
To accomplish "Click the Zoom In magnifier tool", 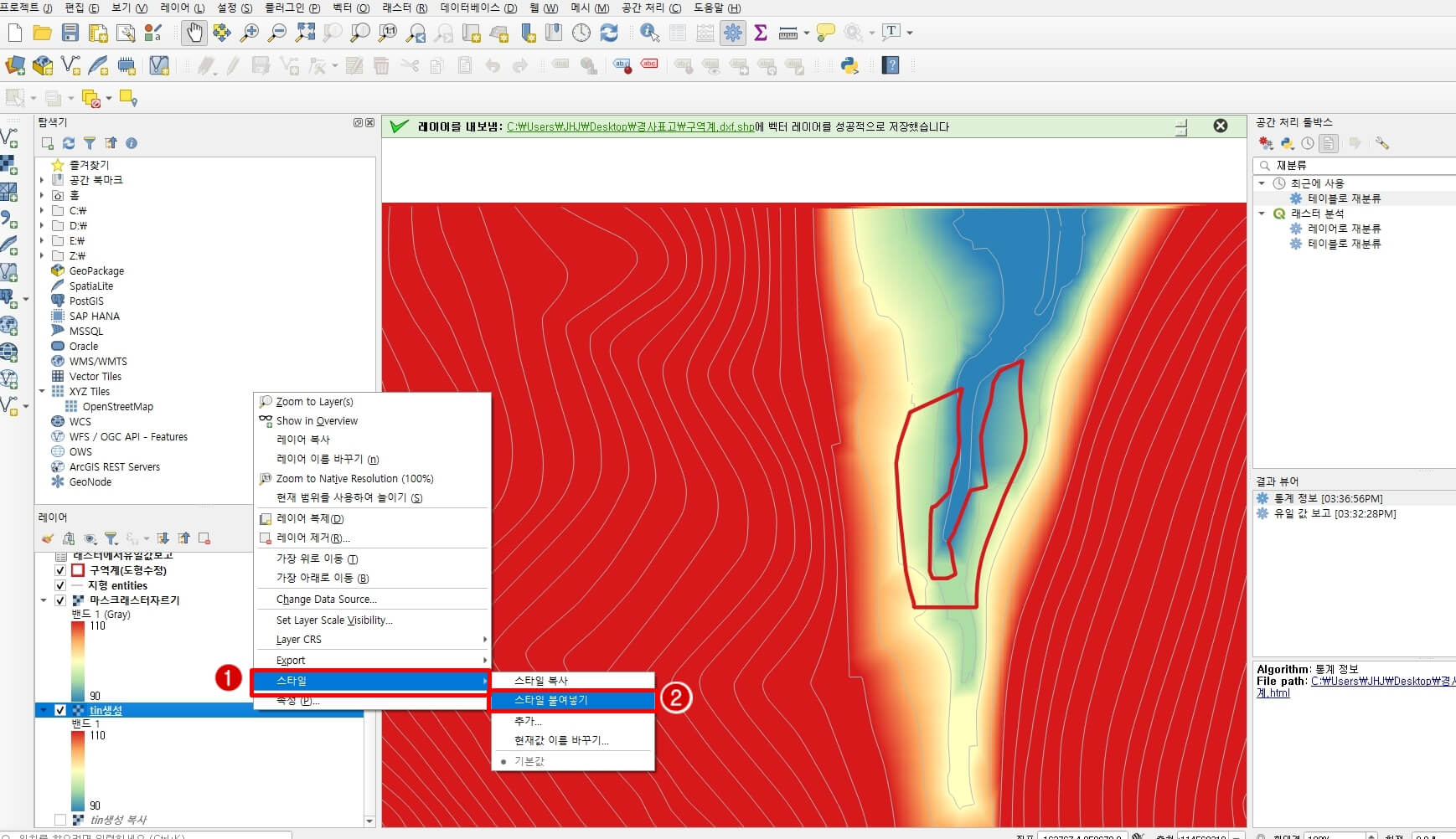I will [x=250, y=33].
